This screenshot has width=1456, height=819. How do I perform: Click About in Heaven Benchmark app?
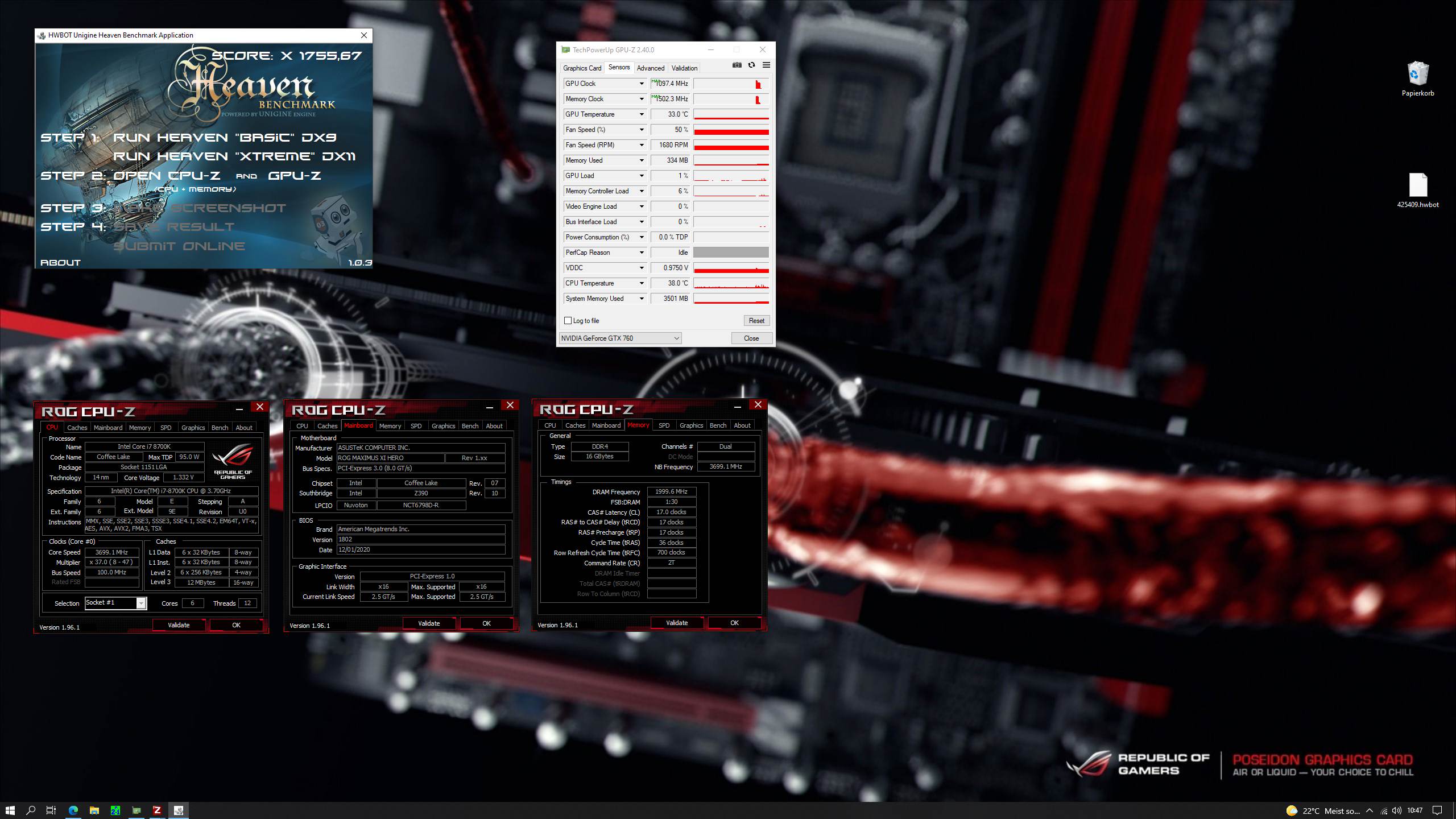point(60,263)
